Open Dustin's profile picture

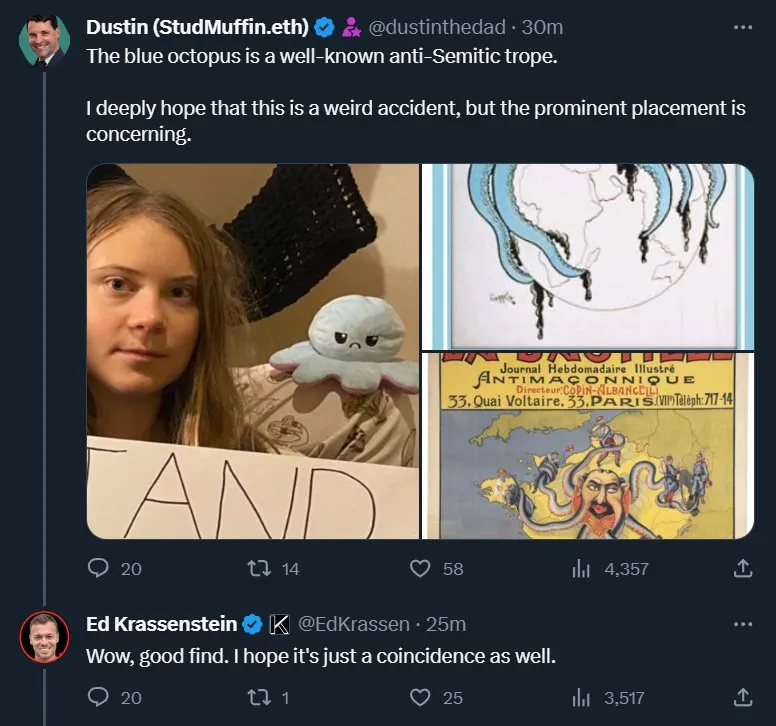(x=44, y=40)
